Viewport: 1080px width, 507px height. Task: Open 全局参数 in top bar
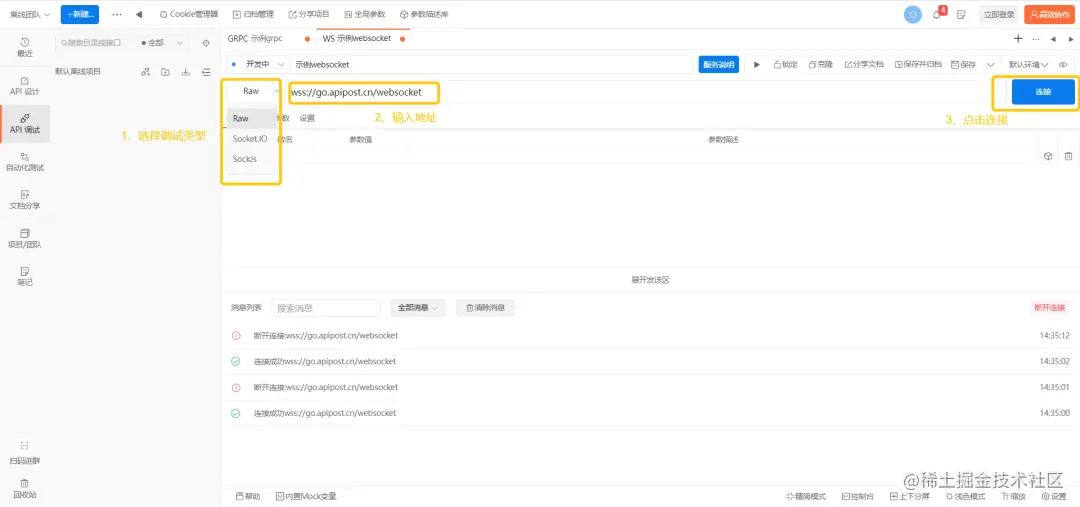[x=365, y=14]
